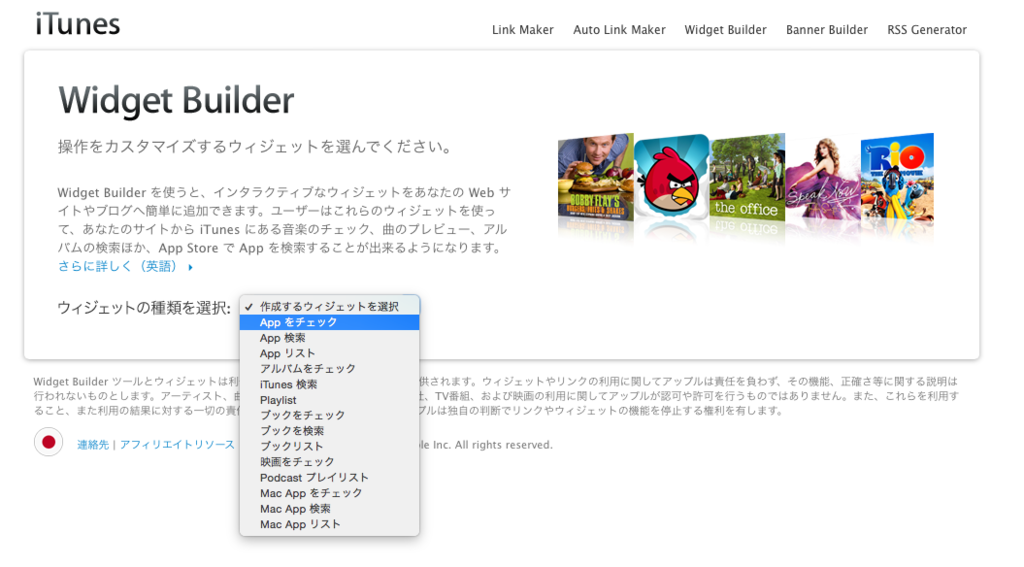Image resolution: width=1024 pixels, height=567 pixels.
Task: Open the Widget Builder nav link
Action: click(x=726, y=30)
